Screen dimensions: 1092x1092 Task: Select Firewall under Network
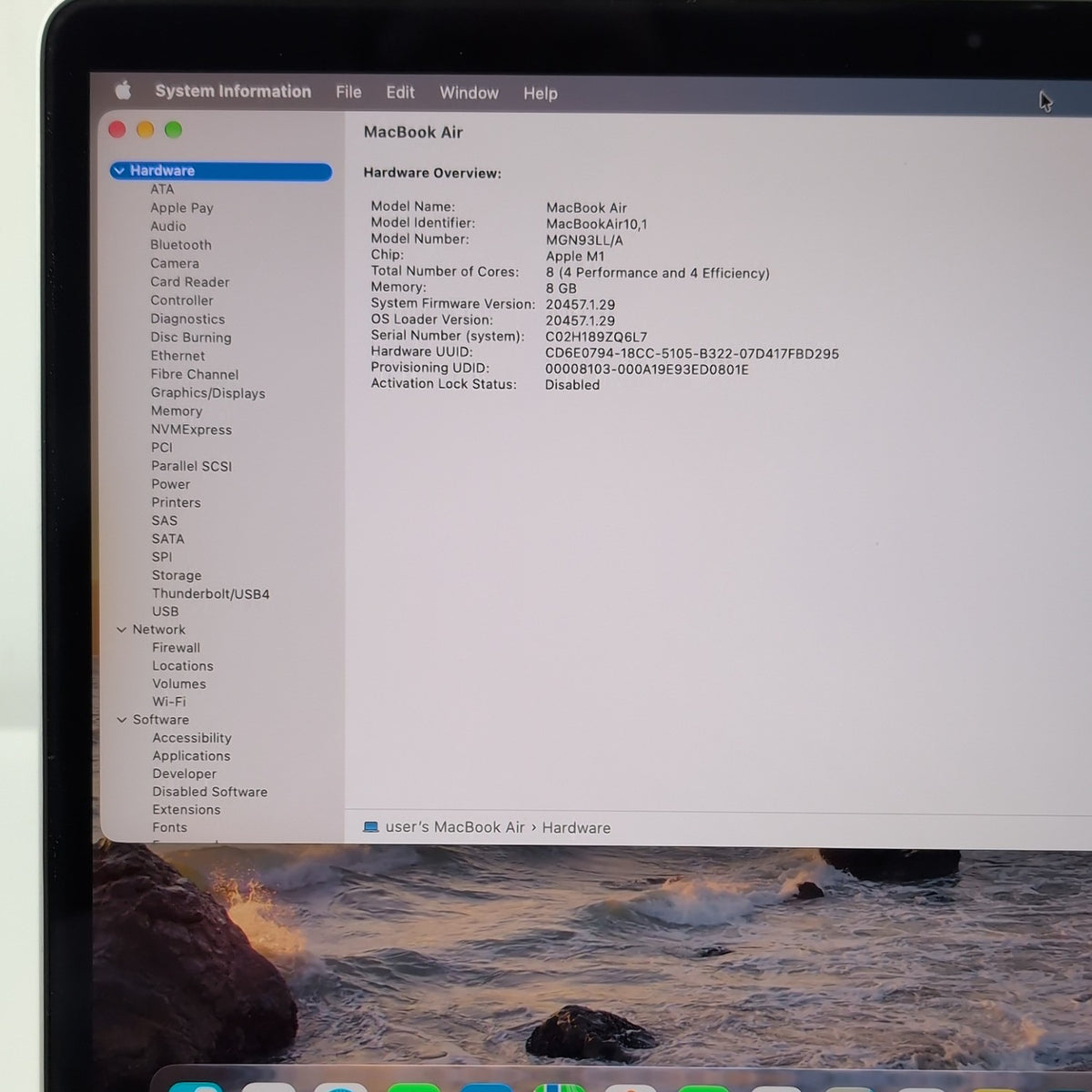click(177, 648)
